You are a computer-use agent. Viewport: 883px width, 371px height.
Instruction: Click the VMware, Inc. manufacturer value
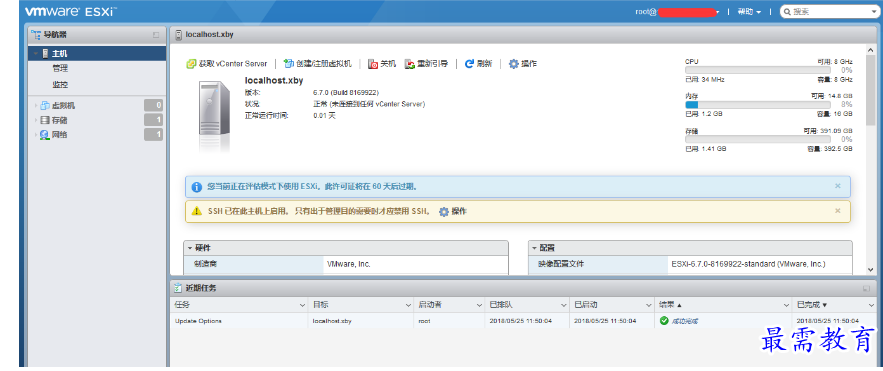pos(349,263)
